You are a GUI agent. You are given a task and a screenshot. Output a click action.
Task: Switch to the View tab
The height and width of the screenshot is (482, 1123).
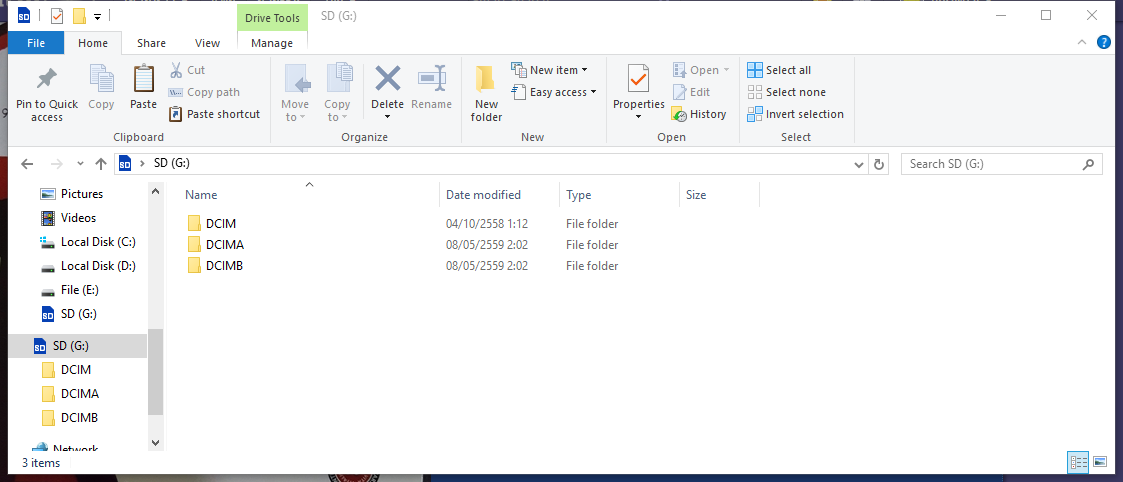click(208, 43)
